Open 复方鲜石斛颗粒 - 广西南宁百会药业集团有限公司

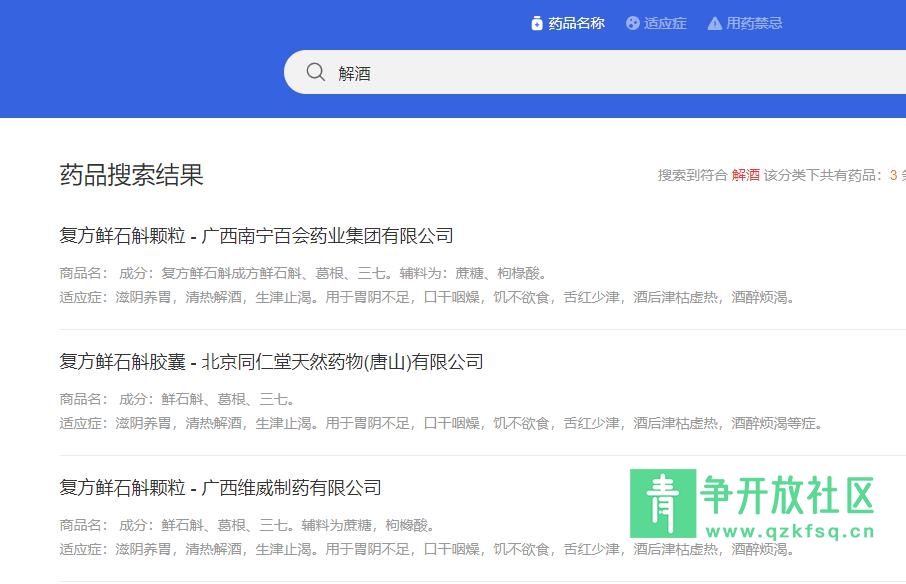tap(256, 236)
